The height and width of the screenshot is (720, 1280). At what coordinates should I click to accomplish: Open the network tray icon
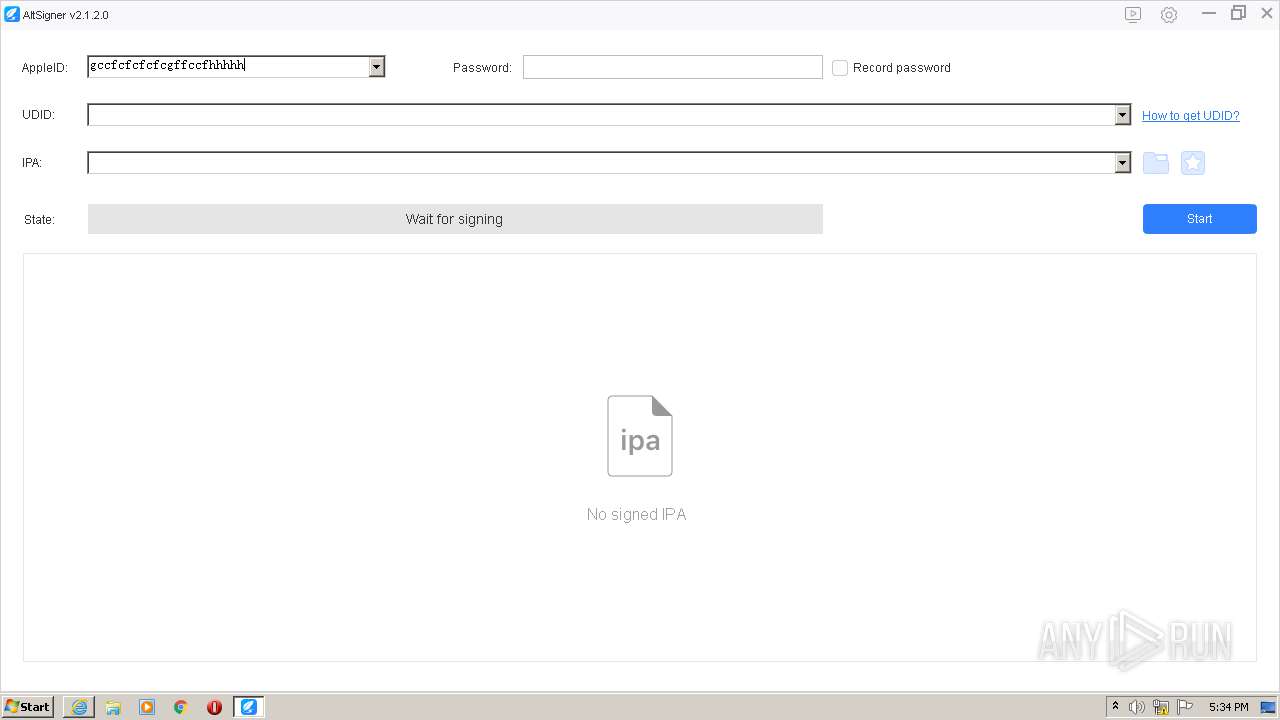click(1161, 707)
